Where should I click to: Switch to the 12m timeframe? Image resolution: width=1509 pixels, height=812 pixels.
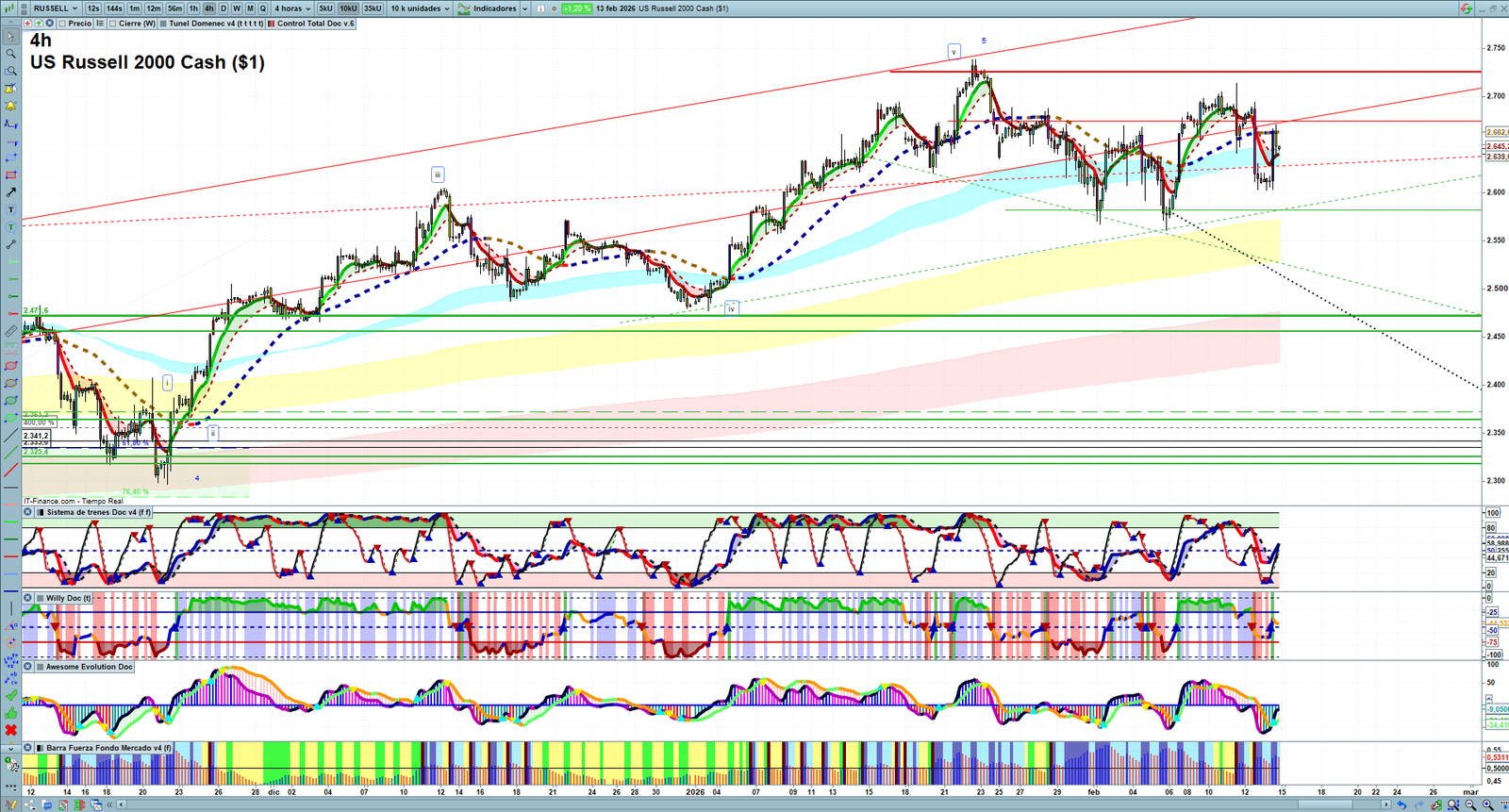tap(154, 8)
